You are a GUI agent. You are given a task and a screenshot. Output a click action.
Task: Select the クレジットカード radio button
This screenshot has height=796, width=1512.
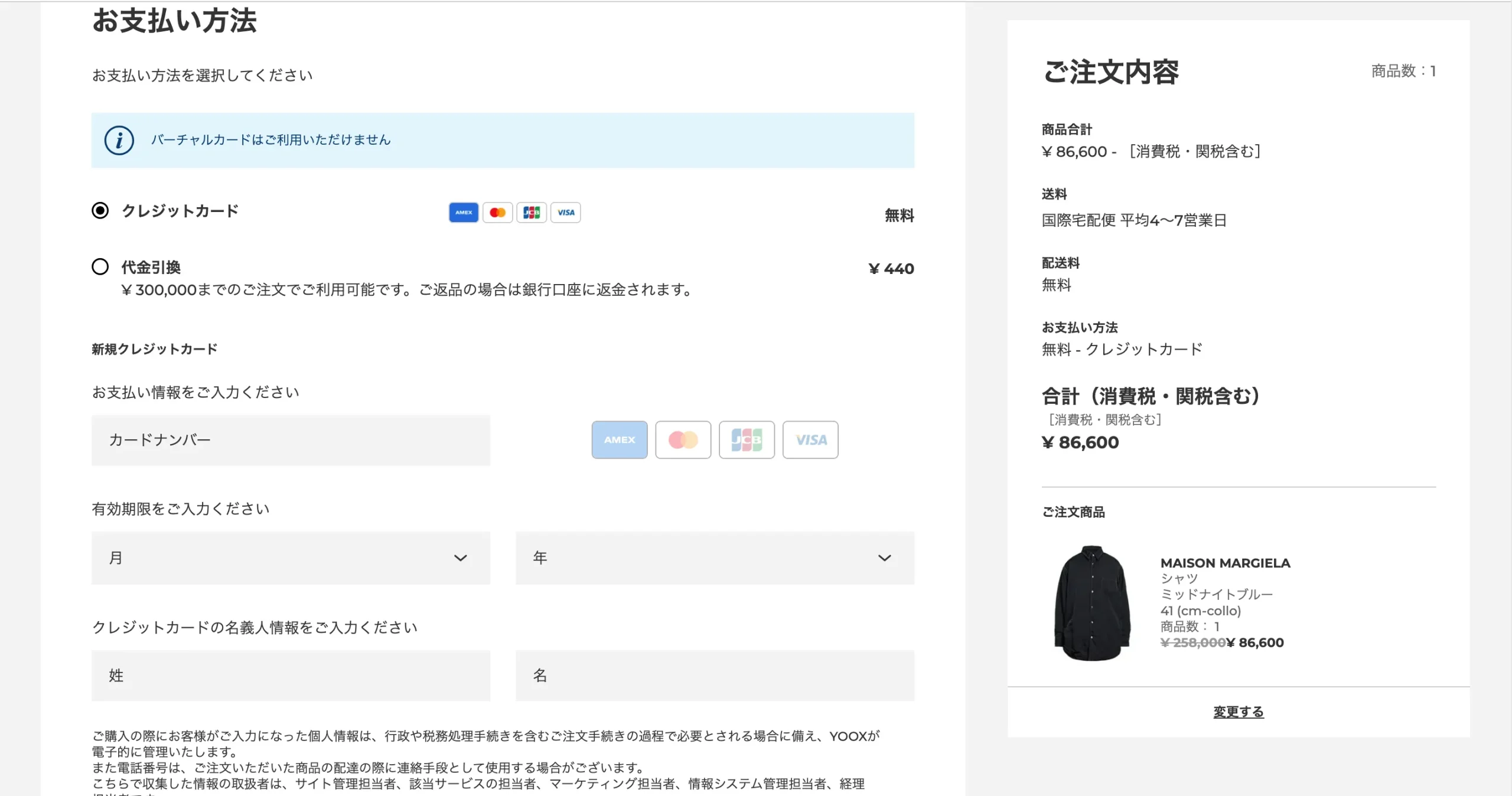coord(100,211)
